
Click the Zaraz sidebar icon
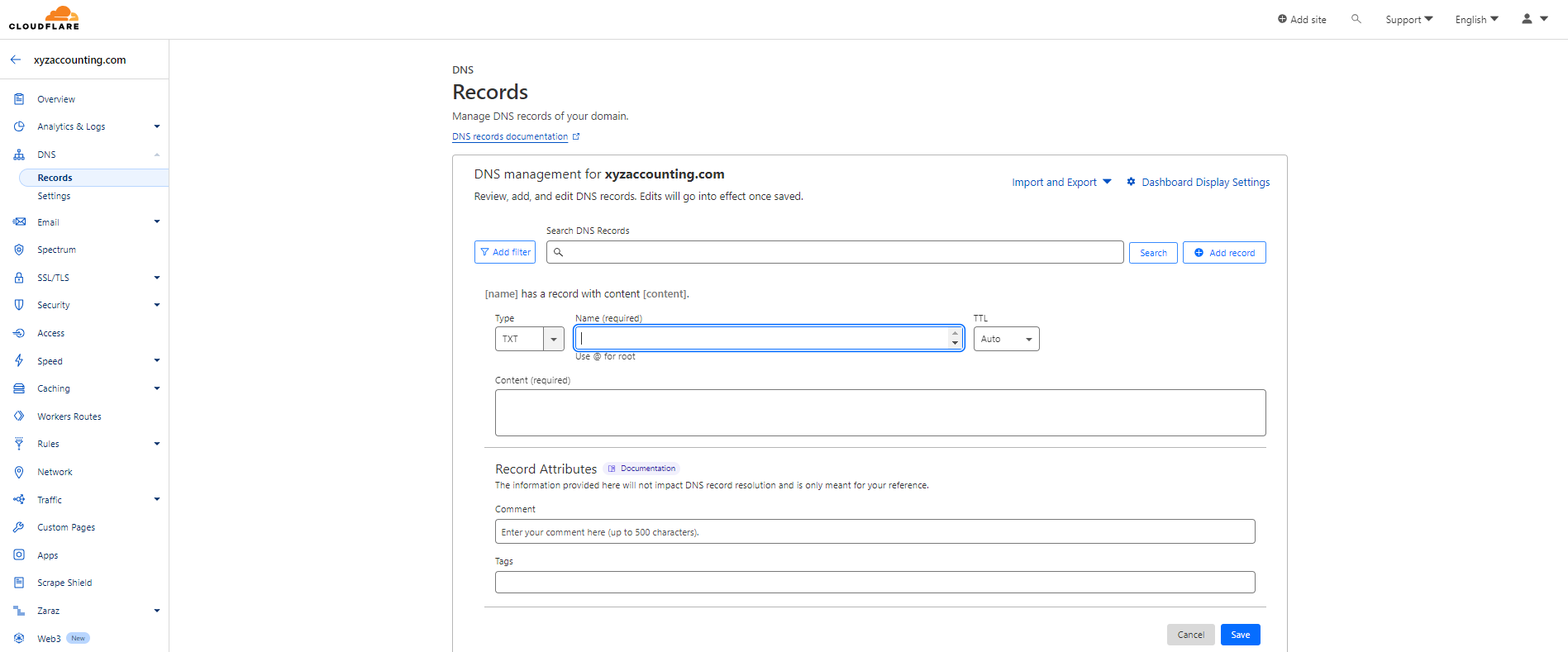(x=19, y=611)
